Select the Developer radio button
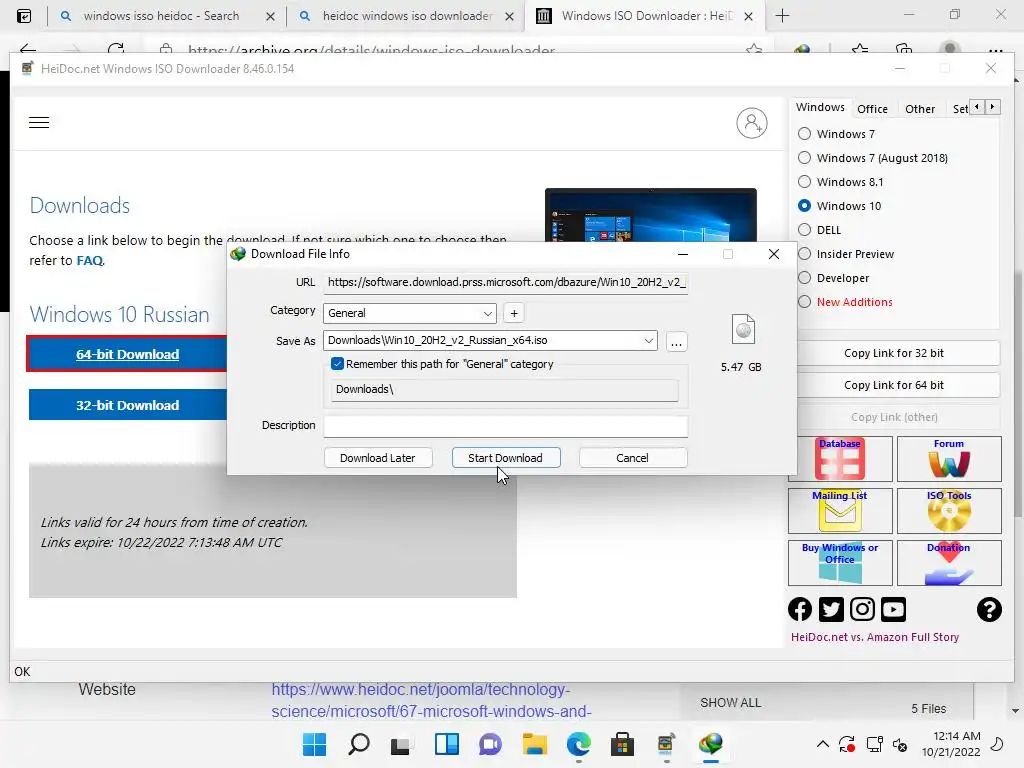This screenshot has width=1024, height=768. (805, 278)
